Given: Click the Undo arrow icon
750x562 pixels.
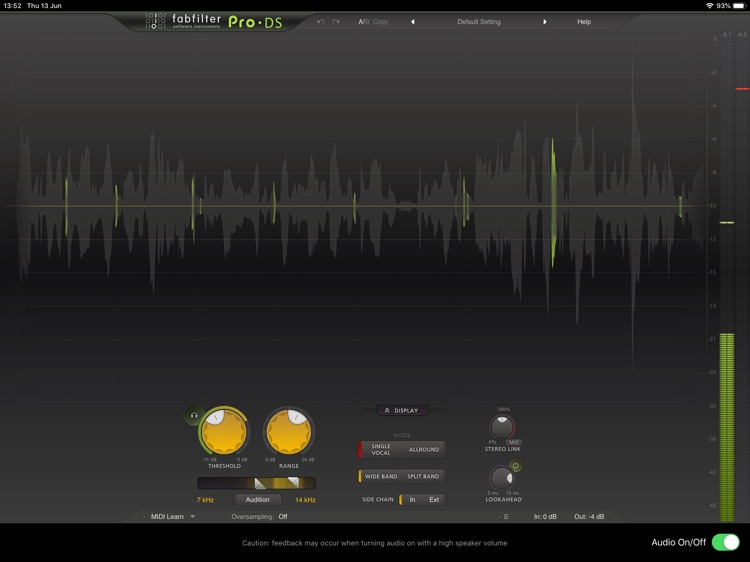Looking at the screenshot, I should coord(320,22).
